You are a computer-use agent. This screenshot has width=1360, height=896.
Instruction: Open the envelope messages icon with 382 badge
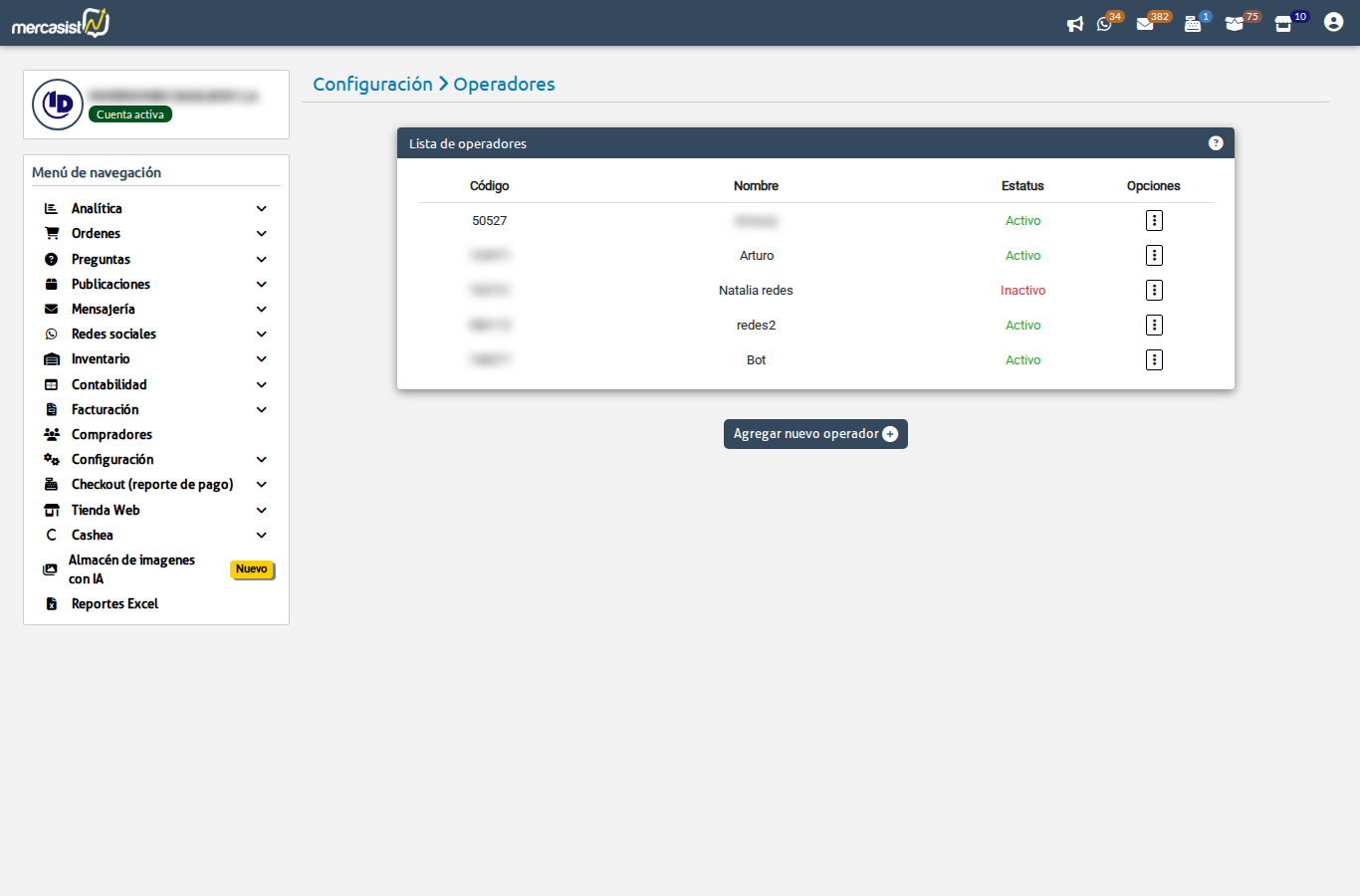[1145, 24]
